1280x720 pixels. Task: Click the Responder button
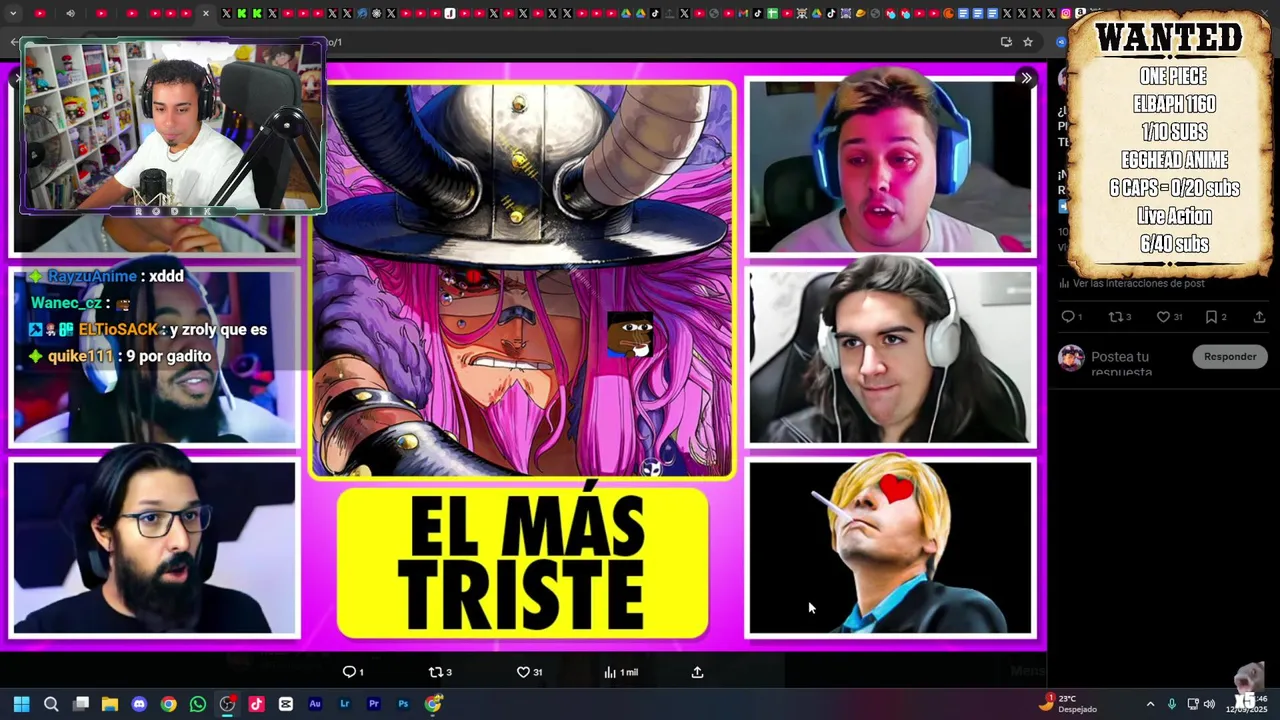(x=1230, y=357)
